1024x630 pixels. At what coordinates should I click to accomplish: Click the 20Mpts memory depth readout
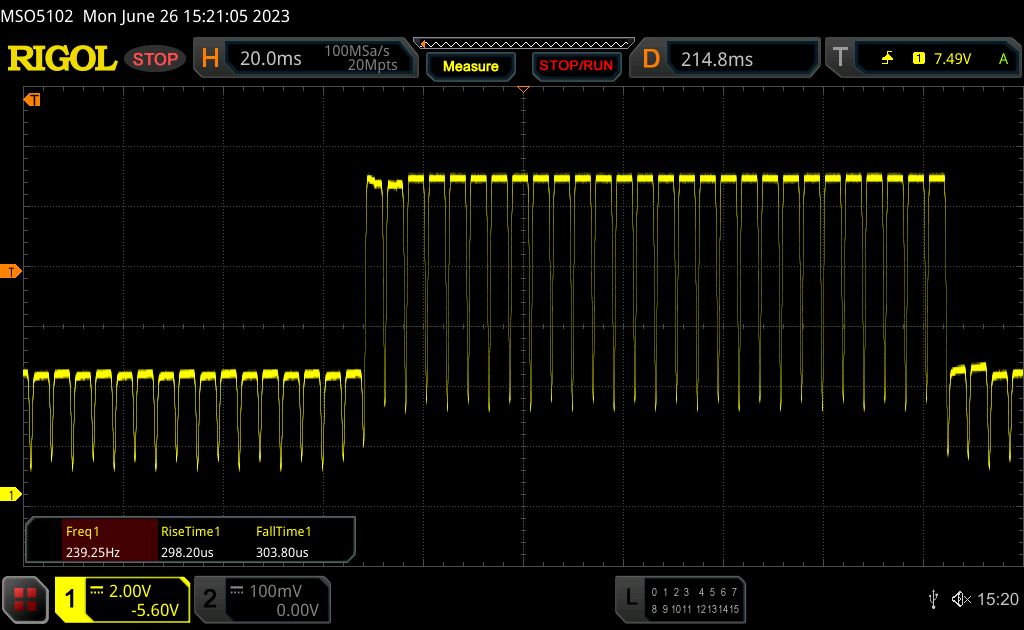click(372, 65)
